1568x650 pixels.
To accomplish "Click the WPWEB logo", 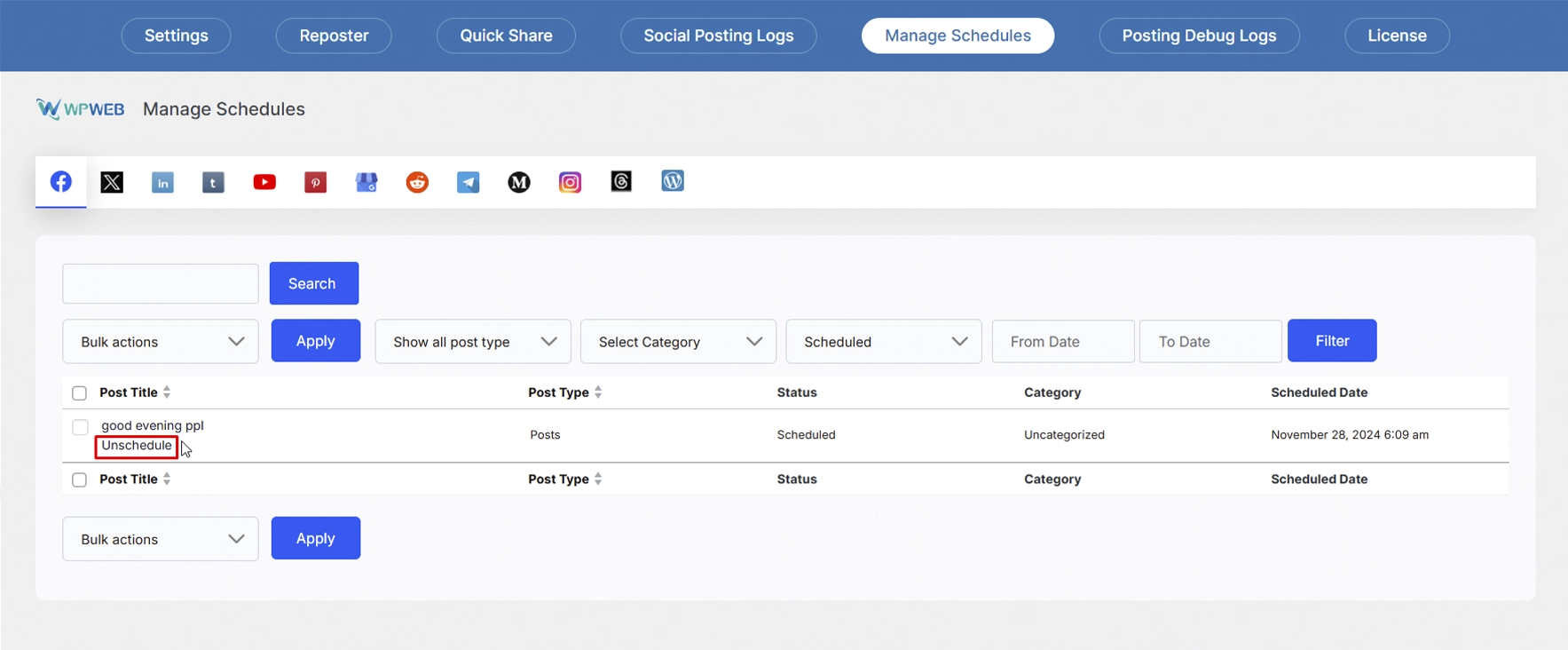I will click(x=80, y=109).
